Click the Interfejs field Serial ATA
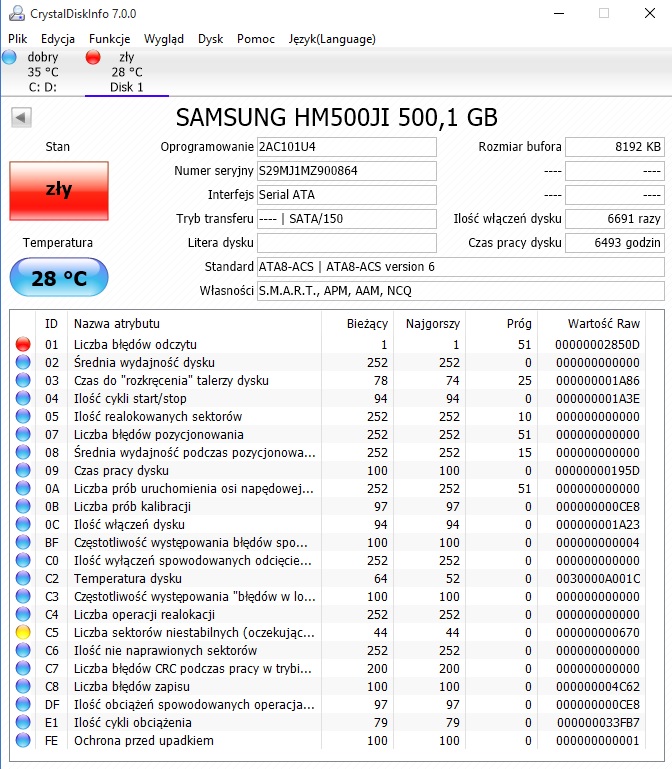This screenshot has width=672, height=769. point(347,195)
